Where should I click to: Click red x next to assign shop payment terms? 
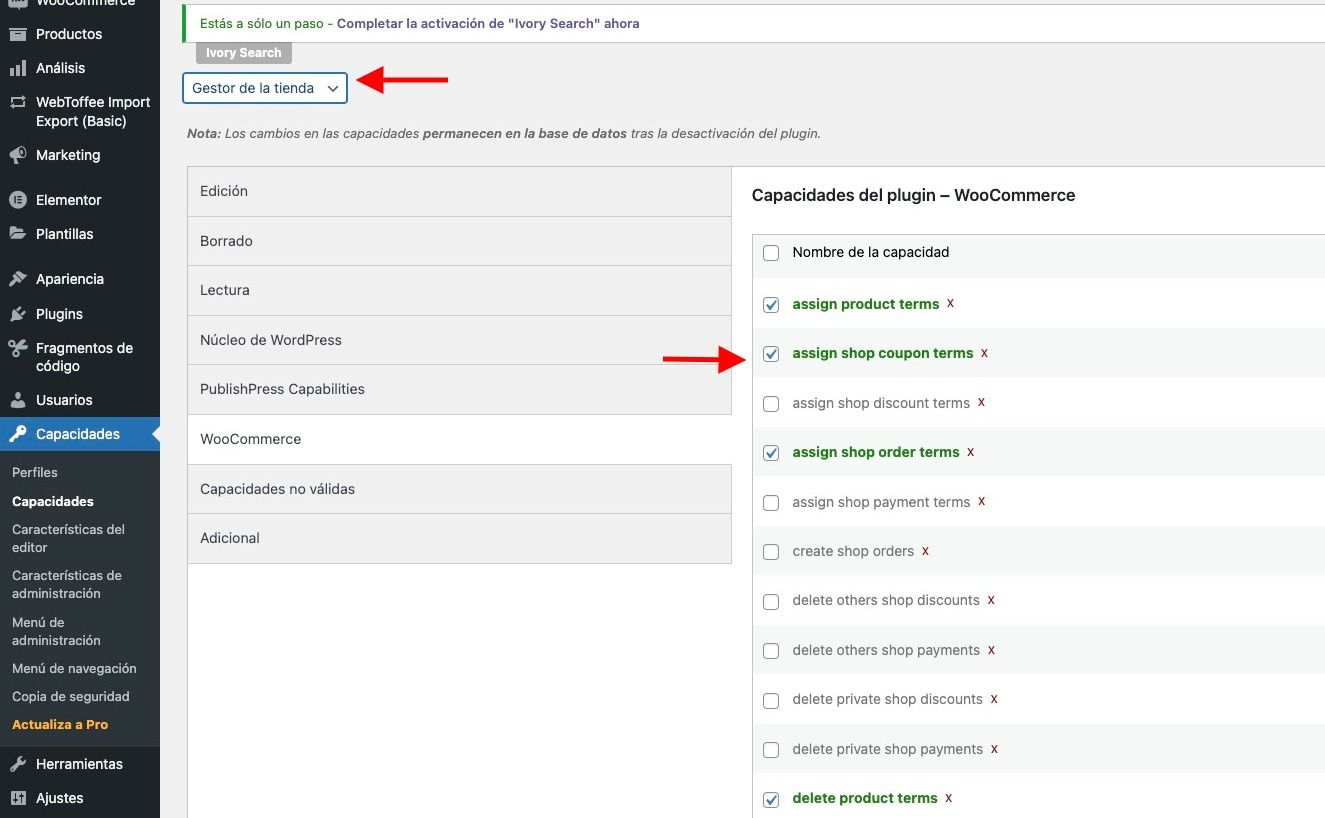coord(981,501)
